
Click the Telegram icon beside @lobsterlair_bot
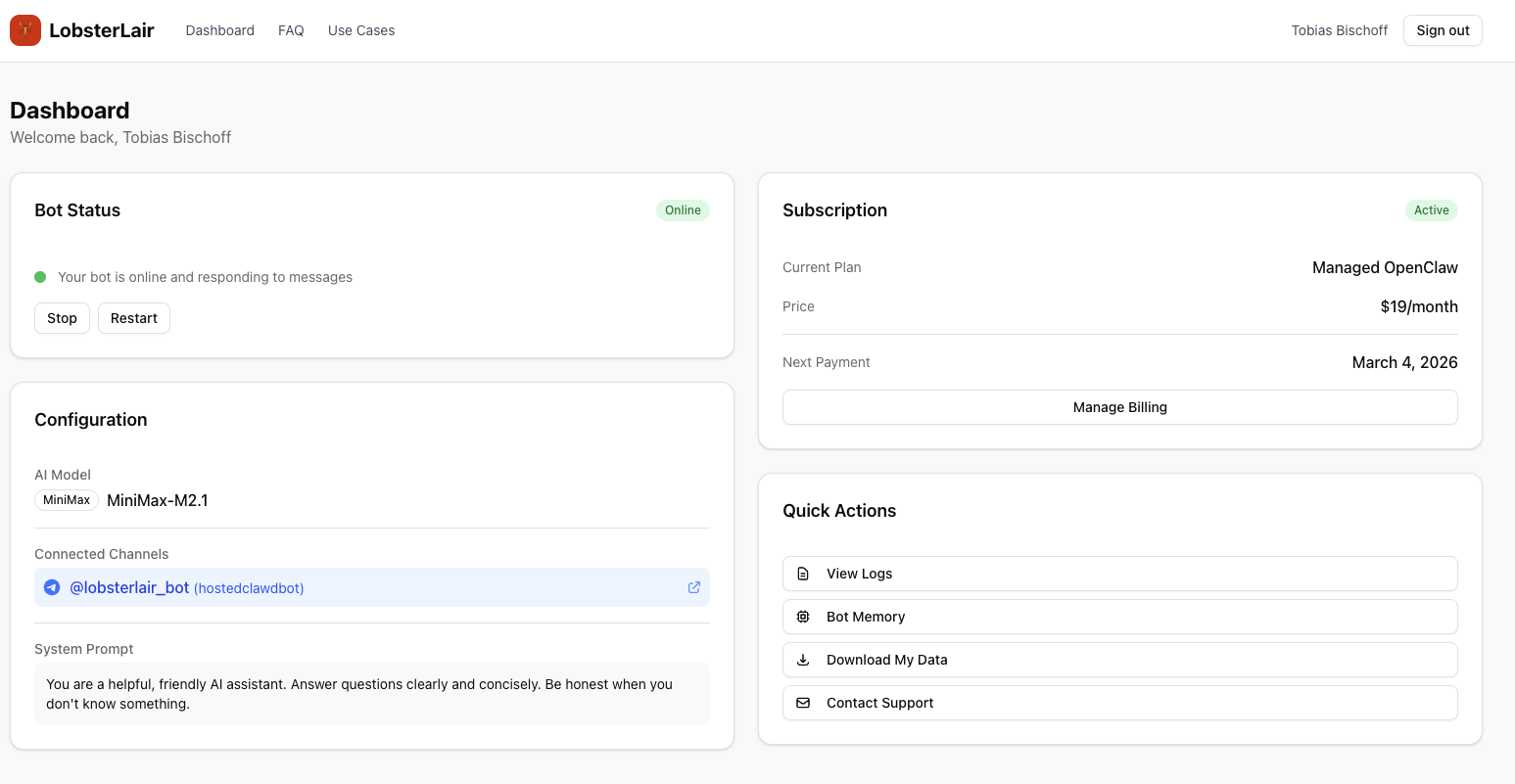[x=52, y=588]
